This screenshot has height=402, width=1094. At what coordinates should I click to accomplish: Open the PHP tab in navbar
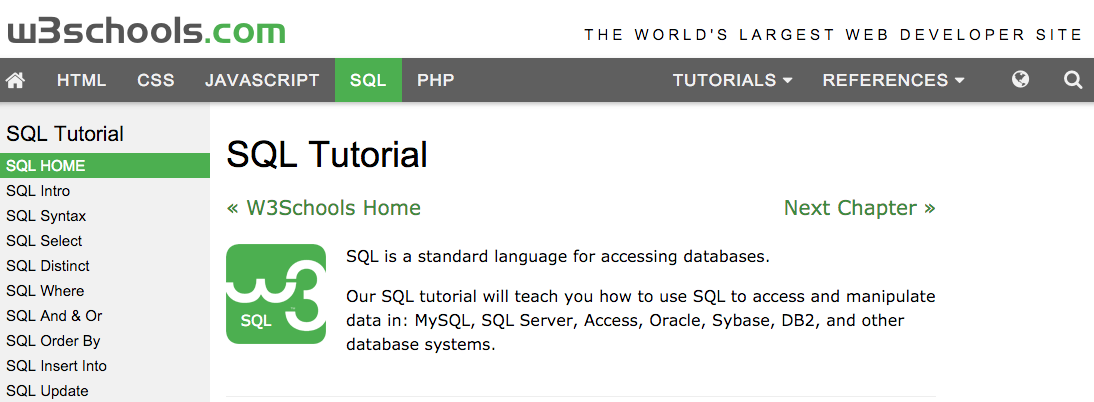click(435, 80)
